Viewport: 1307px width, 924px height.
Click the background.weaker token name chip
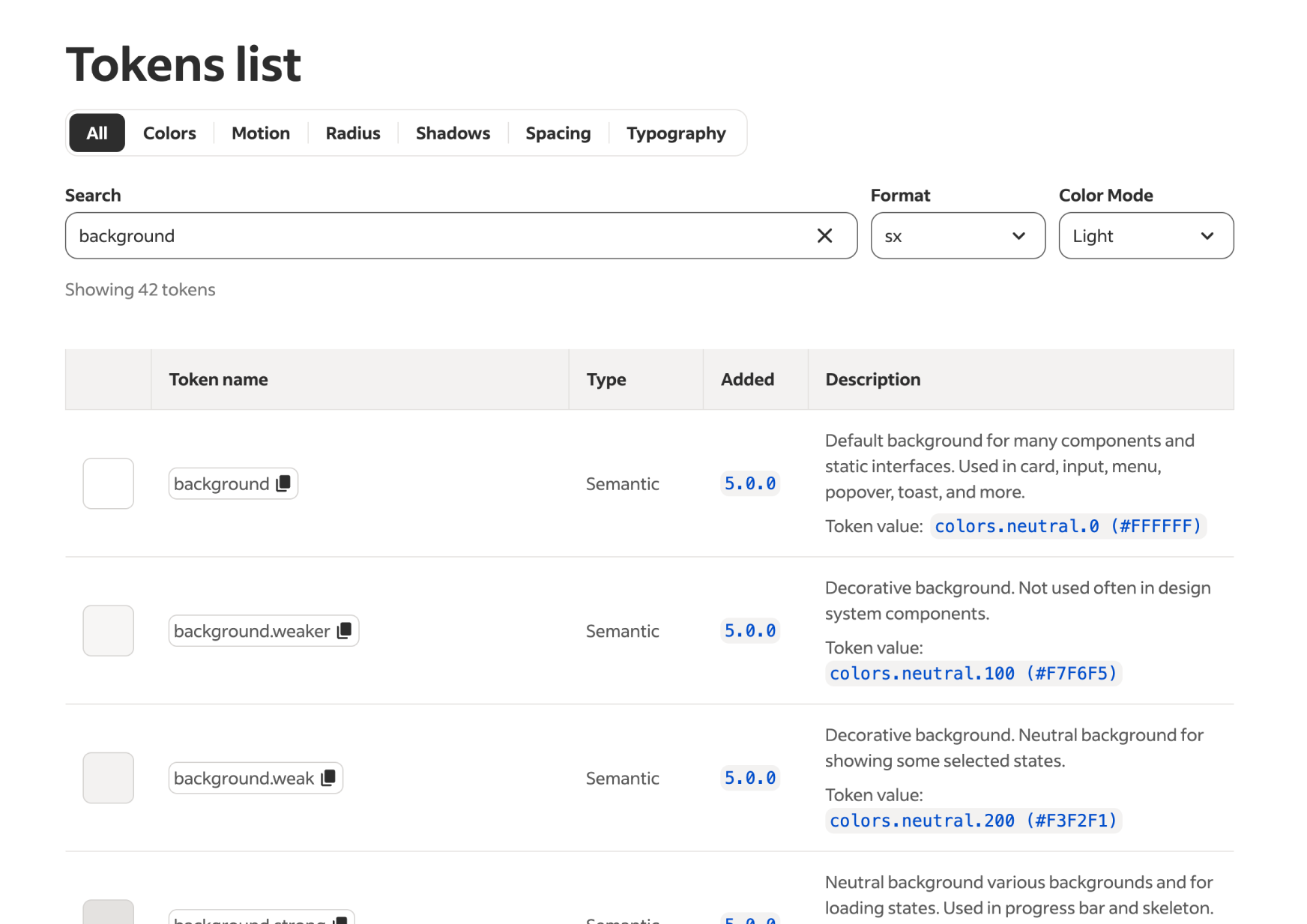coord(264,631)
